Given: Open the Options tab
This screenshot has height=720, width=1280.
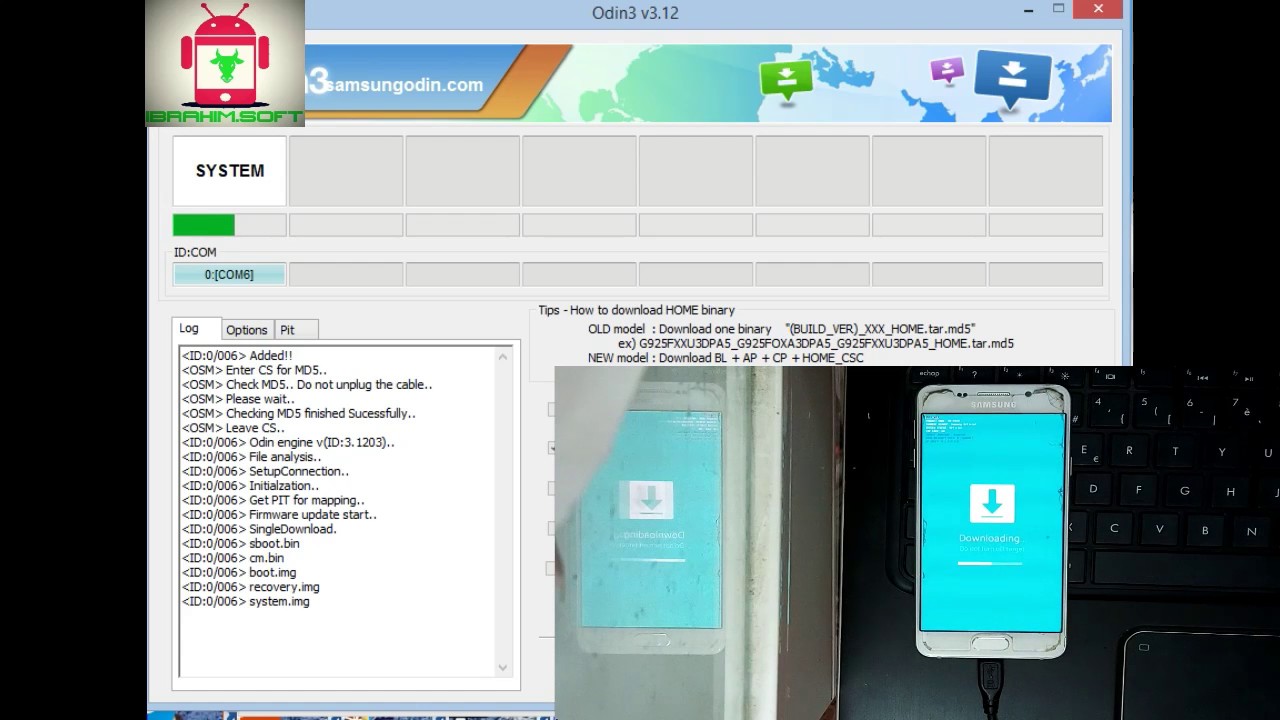Looking at the screenshot, I should pyautogui.click(x=246, y=330).
